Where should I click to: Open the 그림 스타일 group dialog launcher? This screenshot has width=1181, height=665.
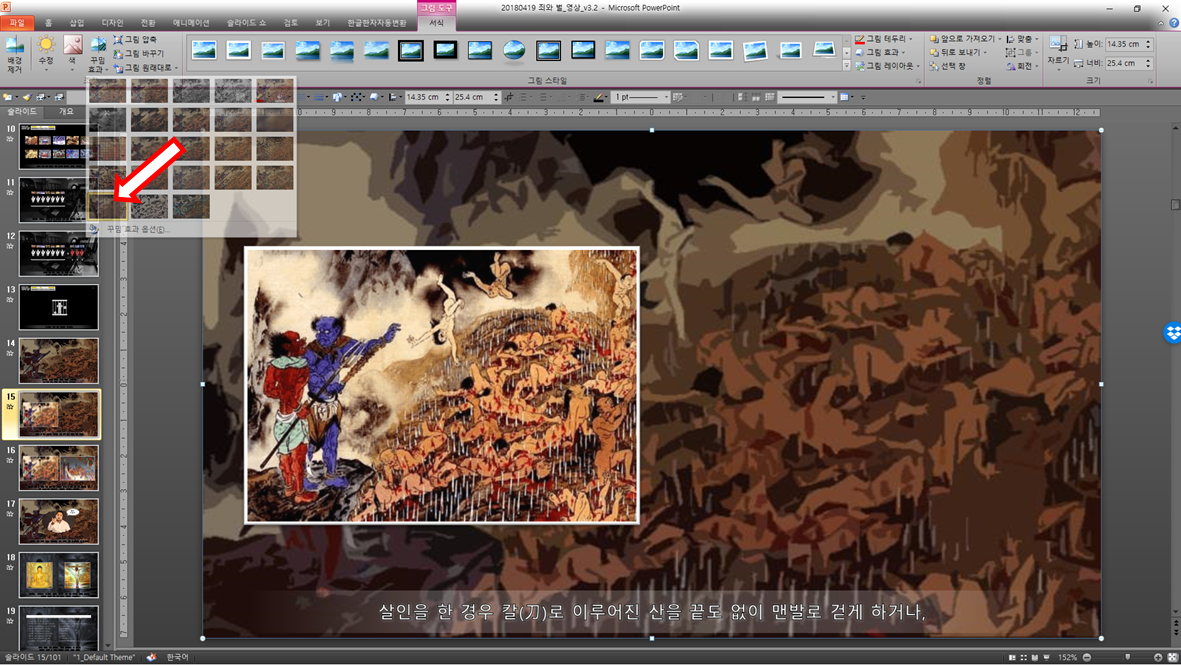coord(918,81)
